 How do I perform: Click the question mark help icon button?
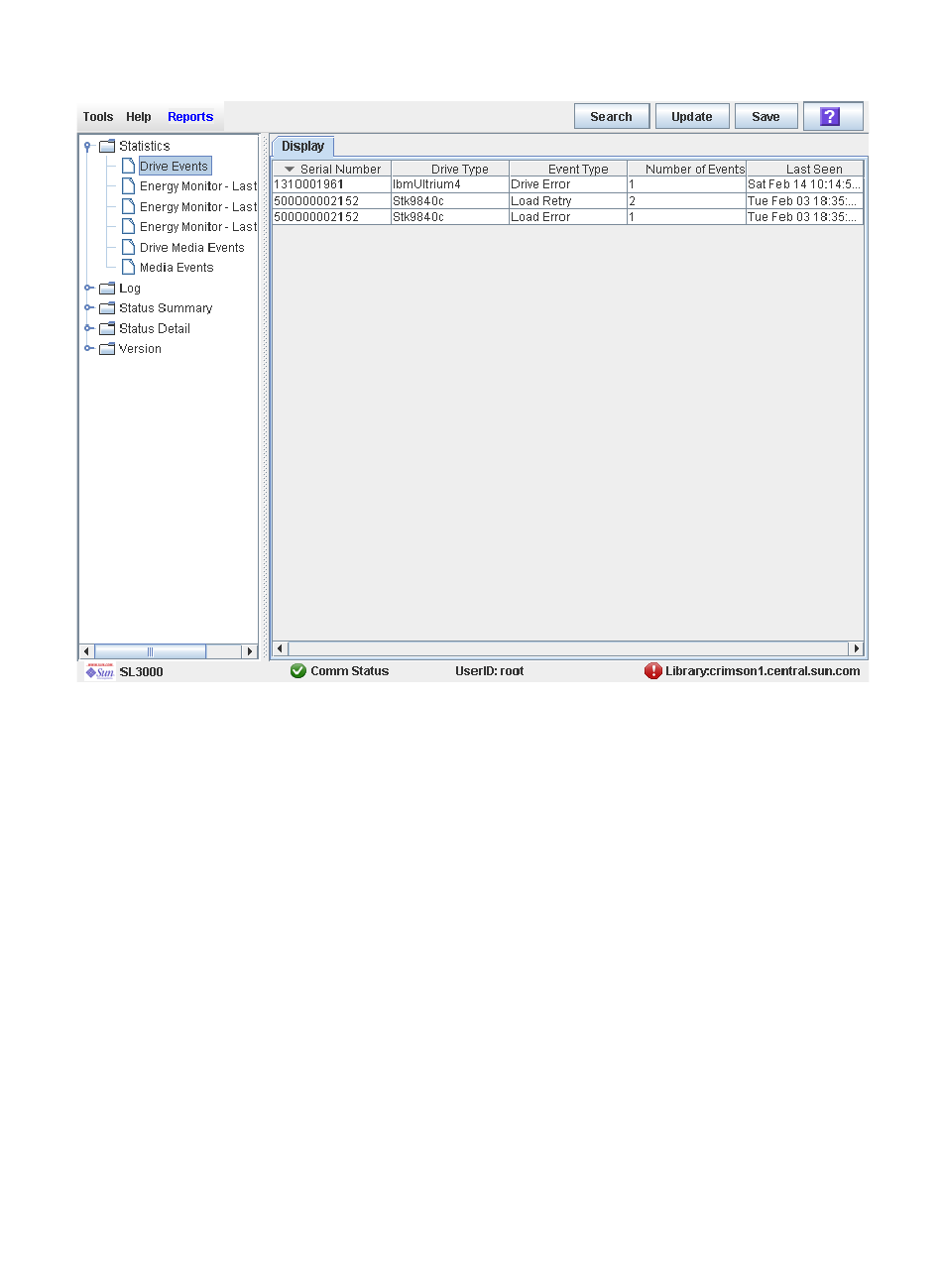tap(833, 117)
